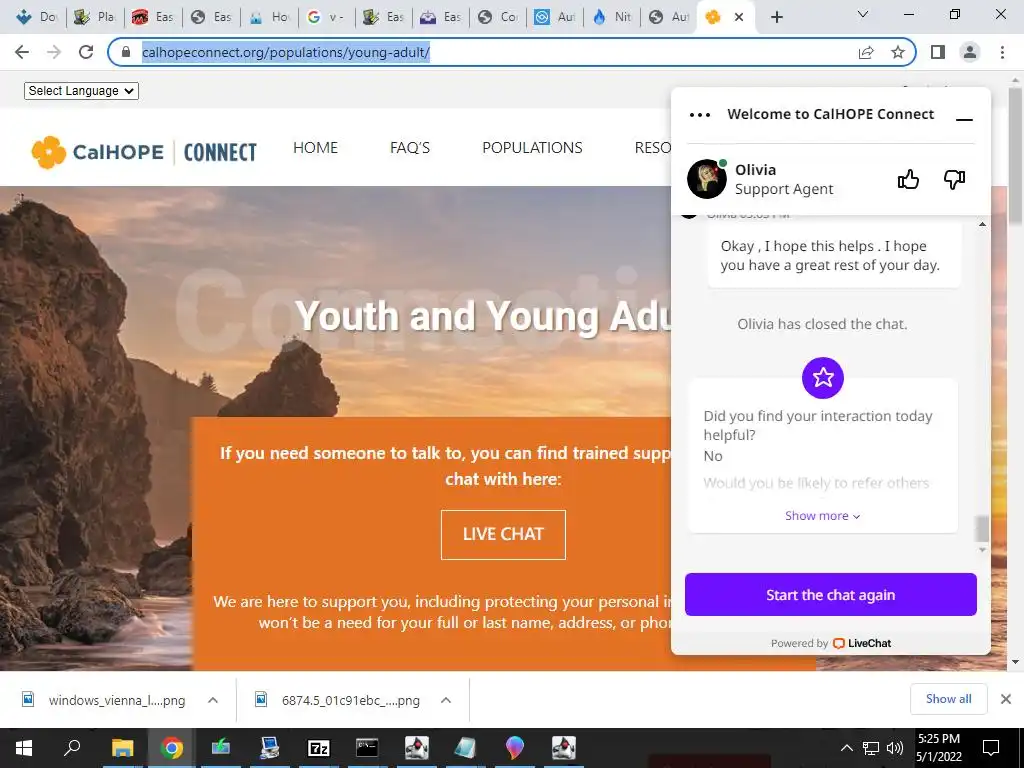Click the browser forward arrow
Screen dimensions: 1024x768
click(54, 52)
